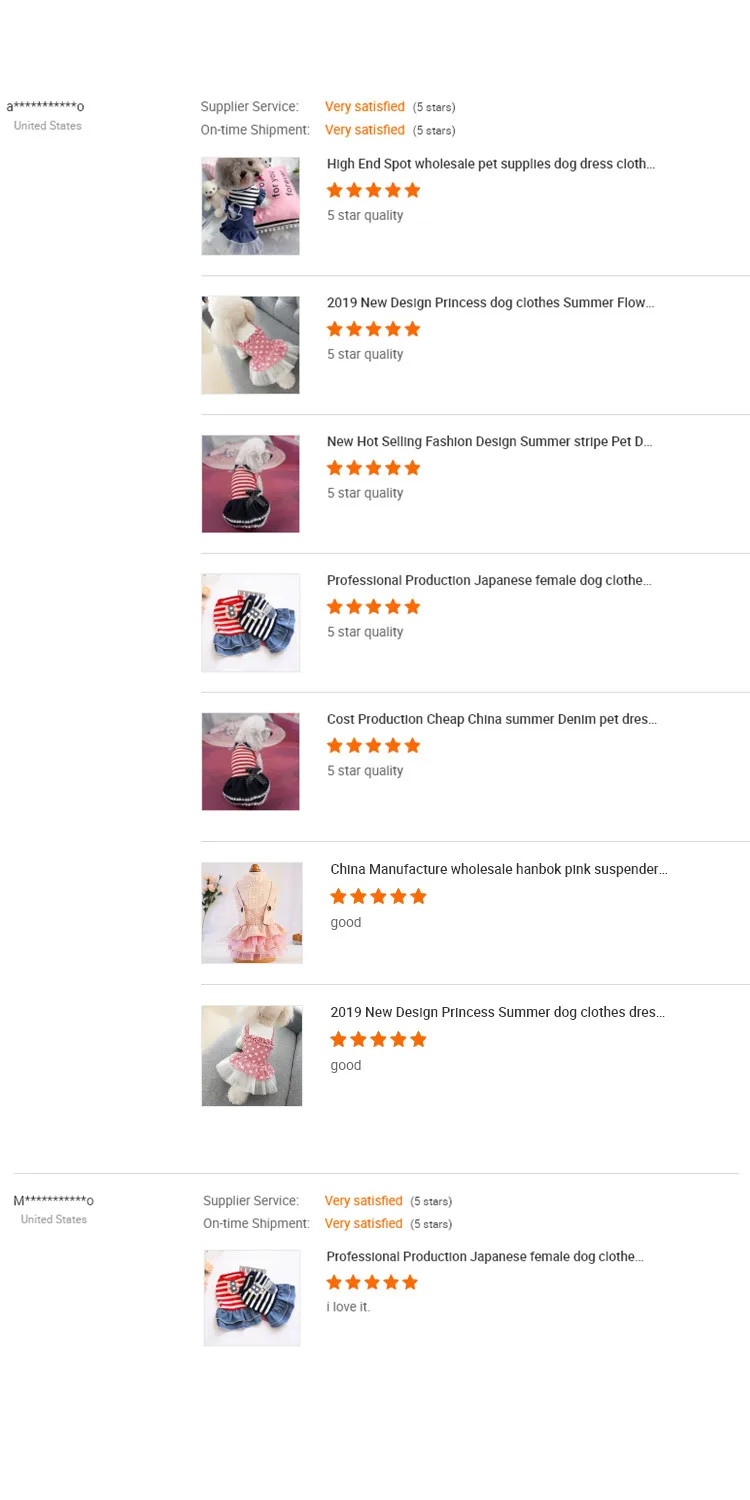Image resolution: width=750 pixels, height=1500 pixels.
Task: Select star rating under High End Spot product
Action: 373,190
